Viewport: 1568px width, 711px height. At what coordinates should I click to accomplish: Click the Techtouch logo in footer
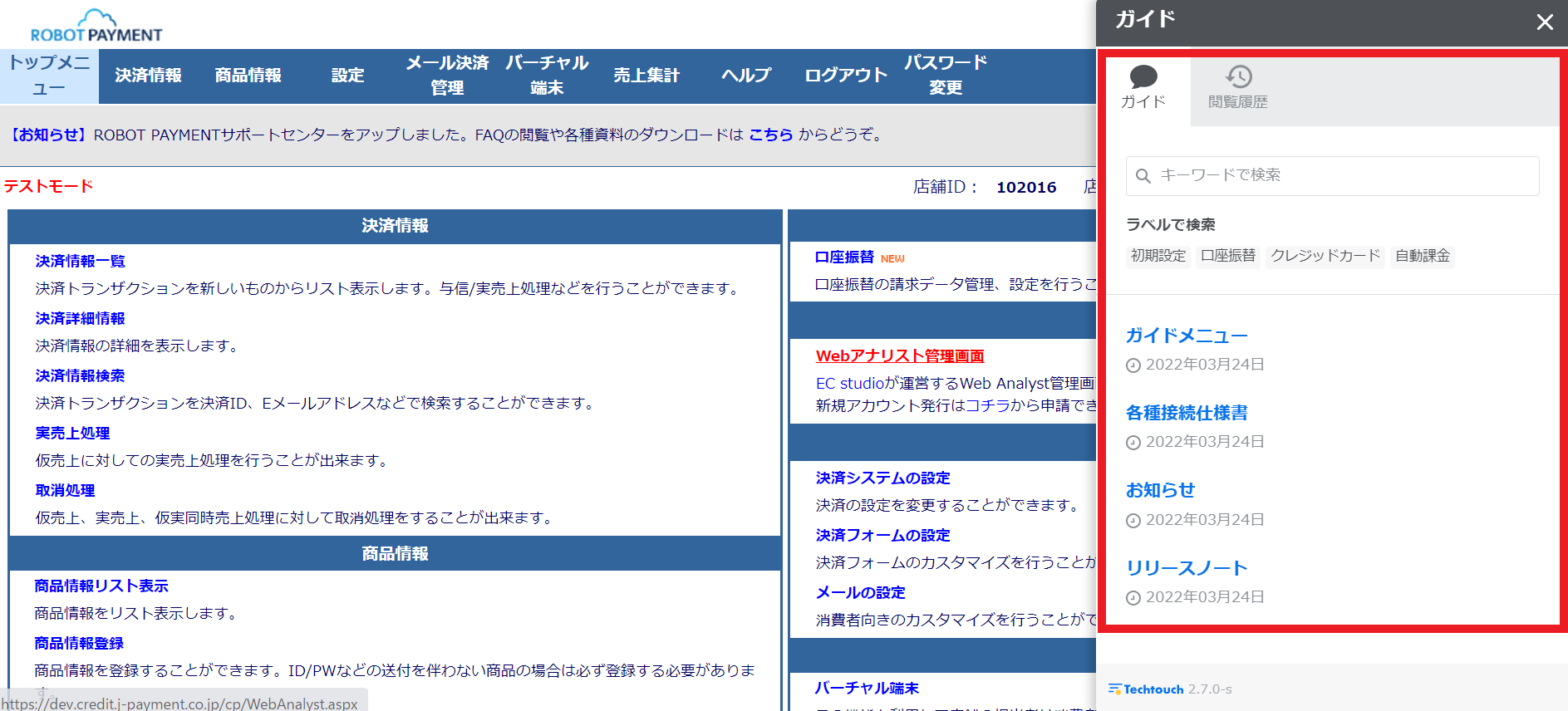[x=1146, y=689]
